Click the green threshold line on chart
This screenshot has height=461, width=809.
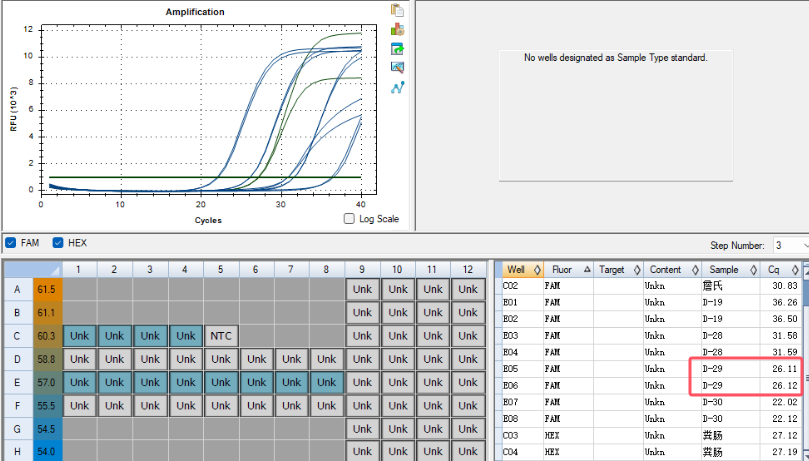pos(204,177)
